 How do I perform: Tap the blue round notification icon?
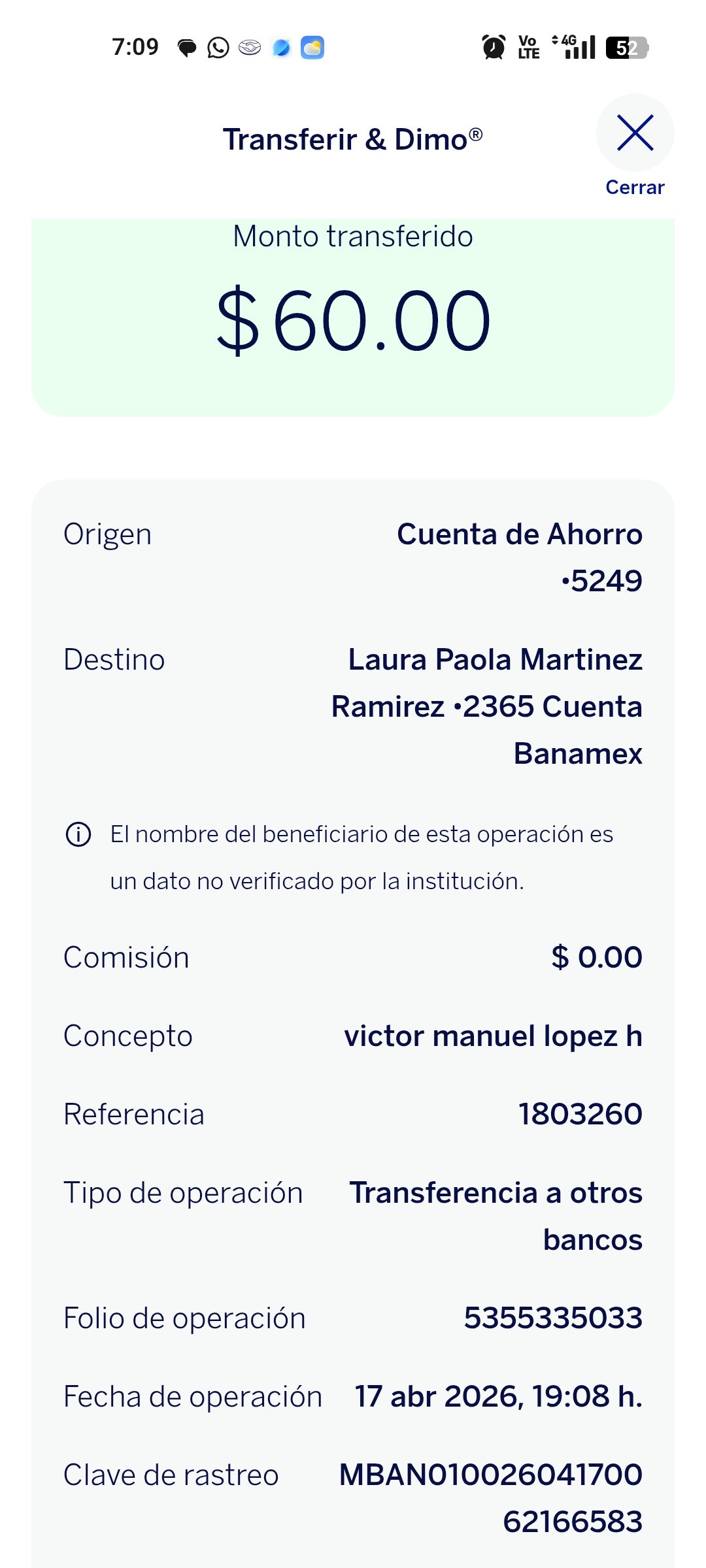[281, 48]
